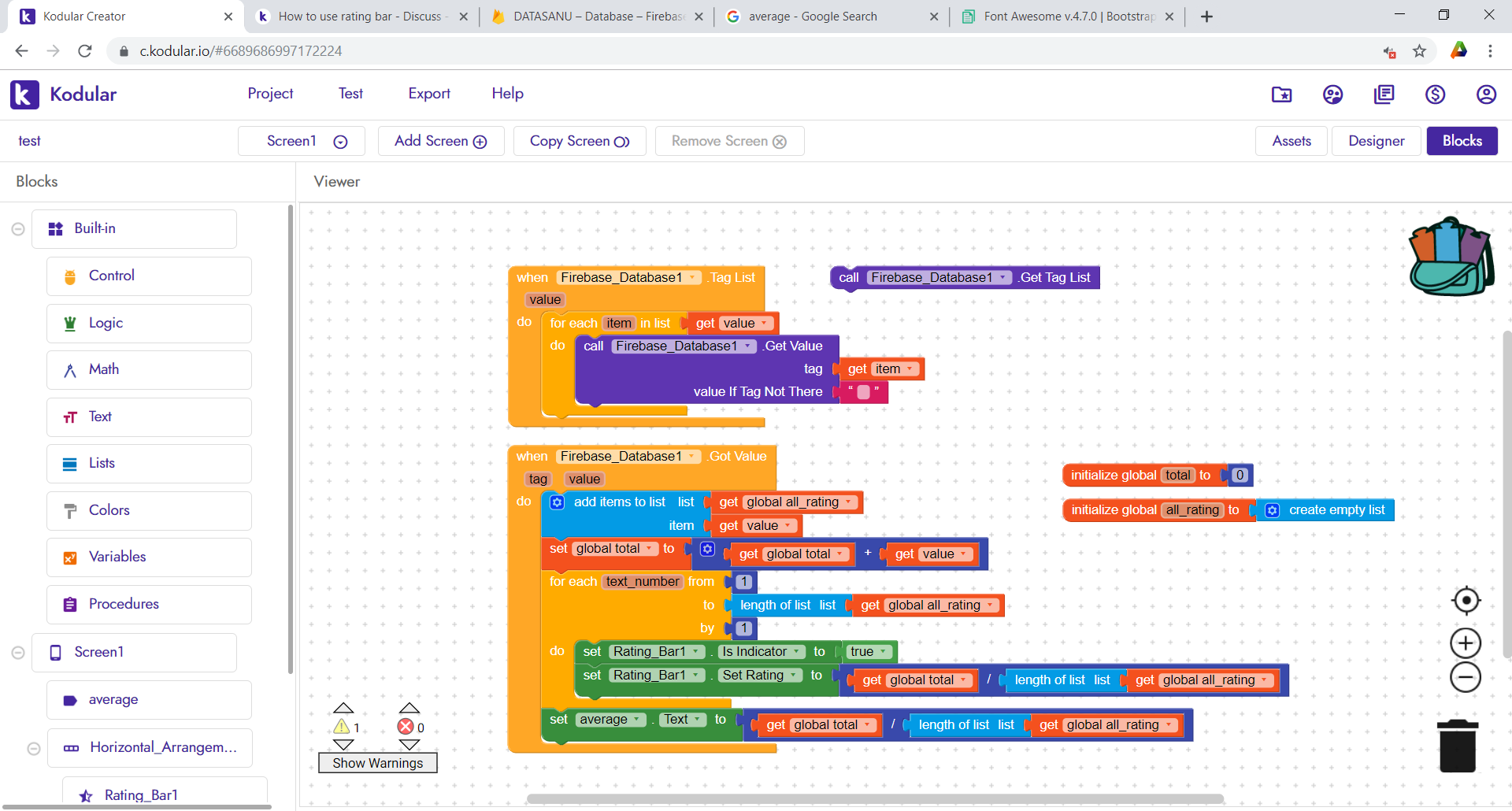Toggle the Show Warnings button
1512x811 pixels.
[x=377, y=763]
